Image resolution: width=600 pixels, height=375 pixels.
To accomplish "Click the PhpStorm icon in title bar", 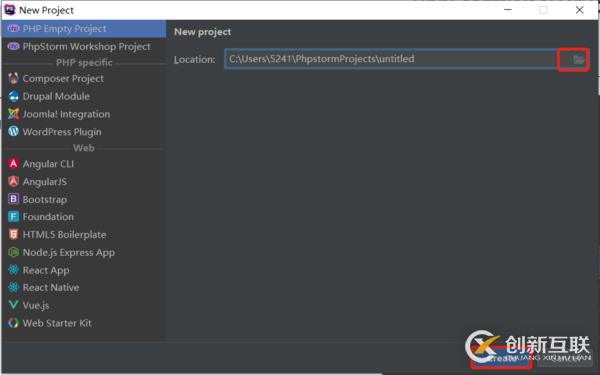I will 10,10.
